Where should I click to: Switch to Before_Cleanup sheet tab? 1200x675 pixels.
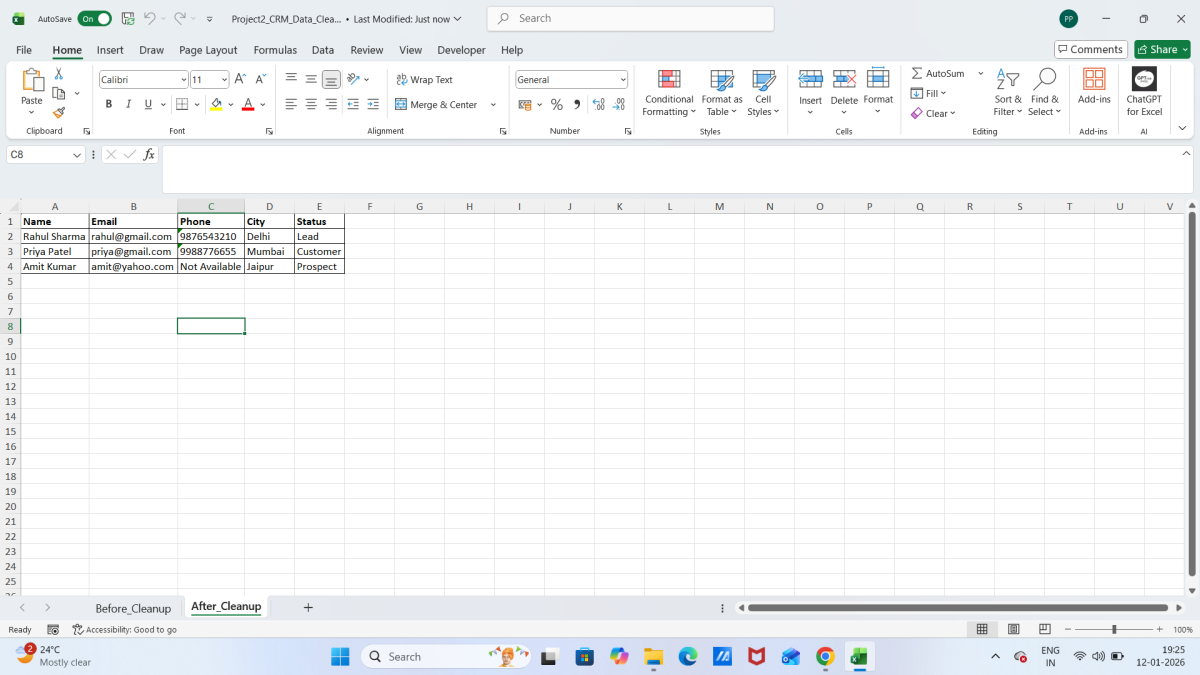[133, 608]
